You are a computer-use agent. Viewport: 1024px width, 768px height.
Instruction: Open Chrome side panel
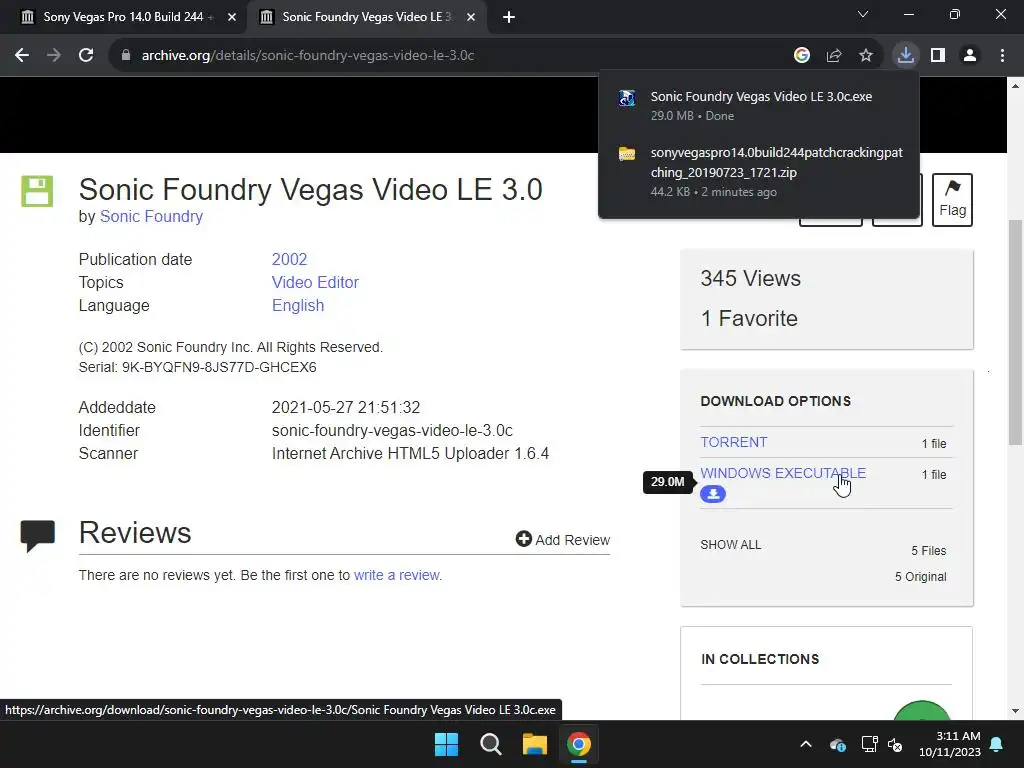938,56
